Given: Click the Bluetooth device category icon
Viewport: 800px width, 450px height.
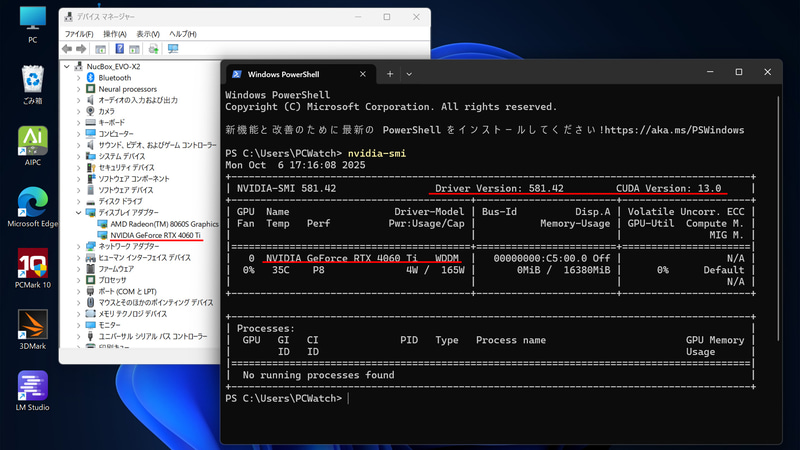Looking at the screenshot, I should click(91, 78).
